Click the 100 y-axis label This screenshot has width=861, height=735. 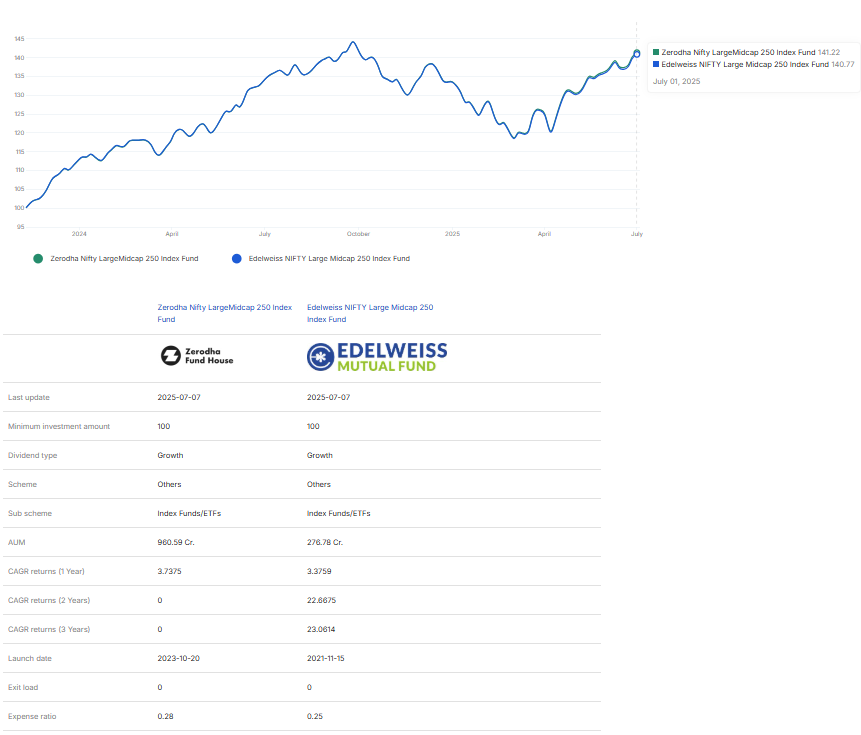[x=19, y=208]
